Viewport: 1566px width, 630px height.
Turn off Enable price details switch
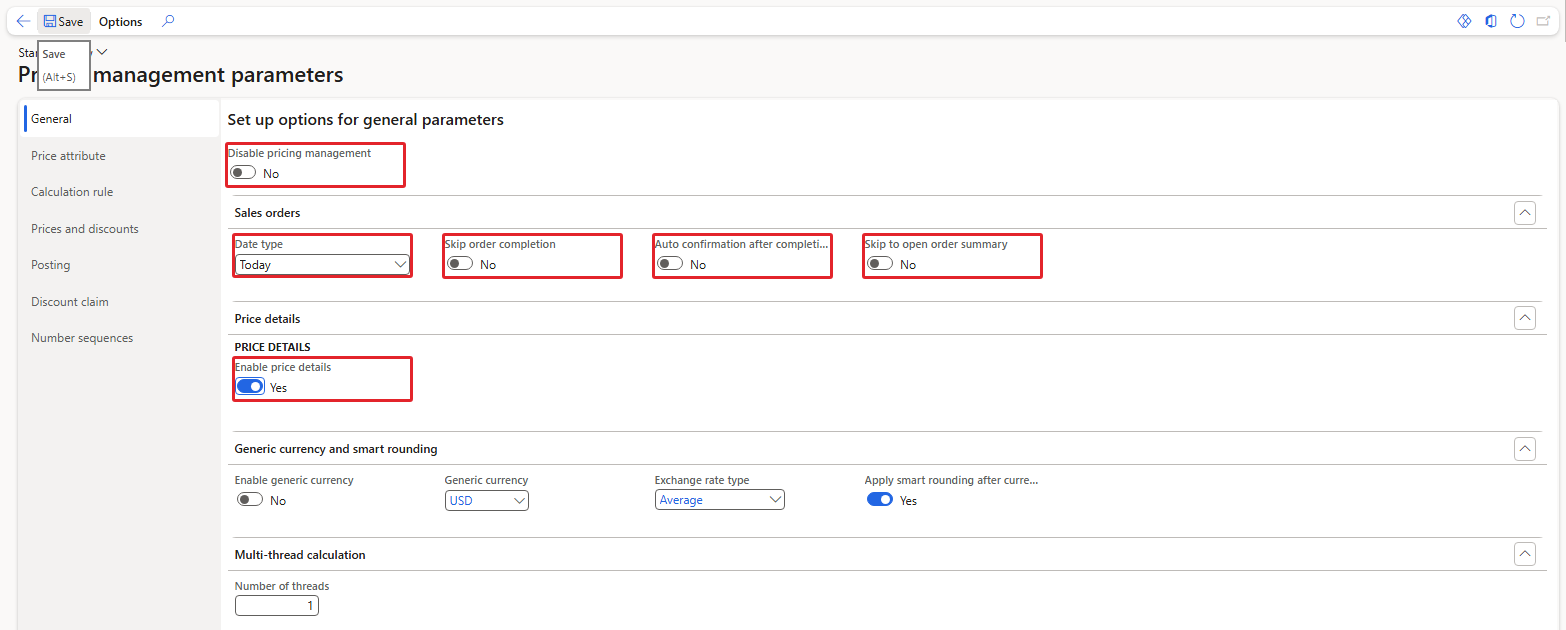point(250,387)
